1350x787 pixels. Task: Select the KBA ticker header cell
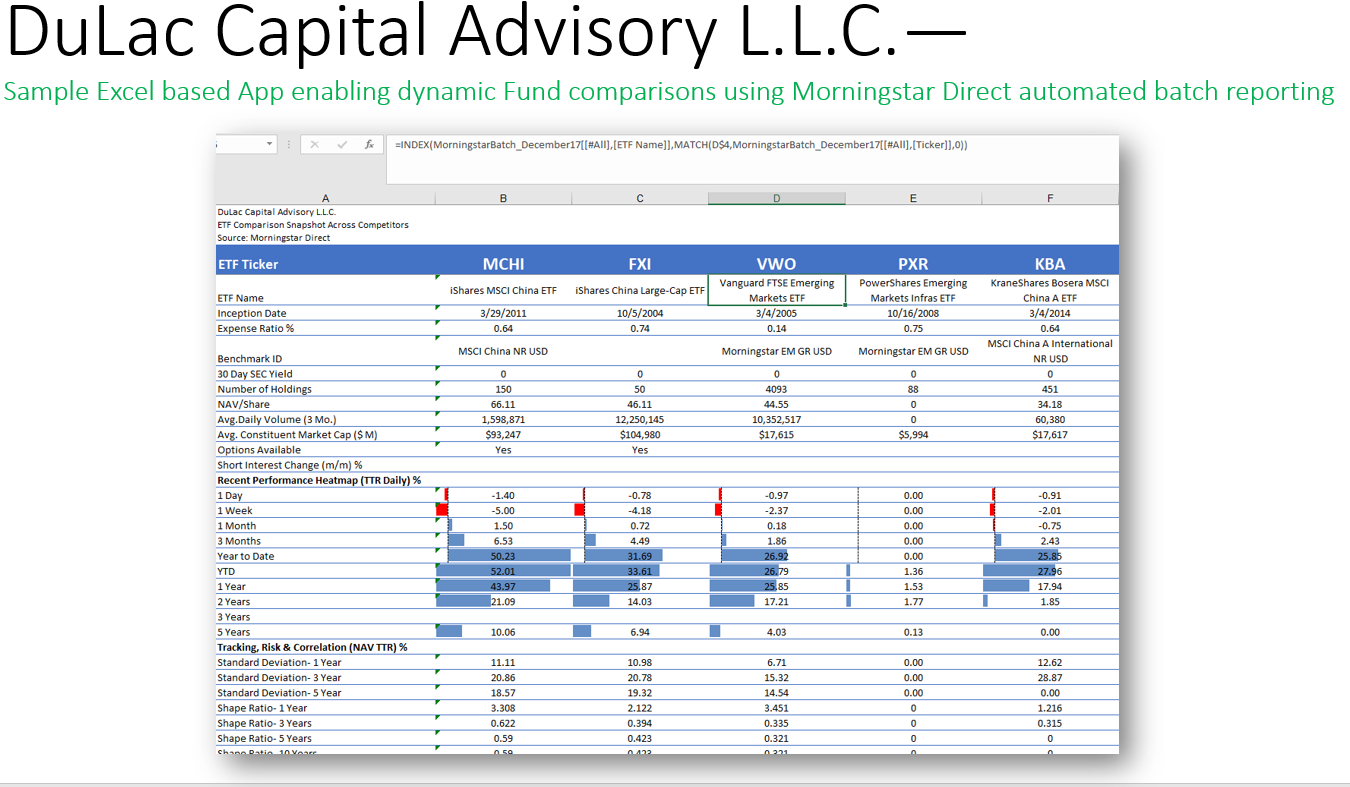click(1050, 263)
